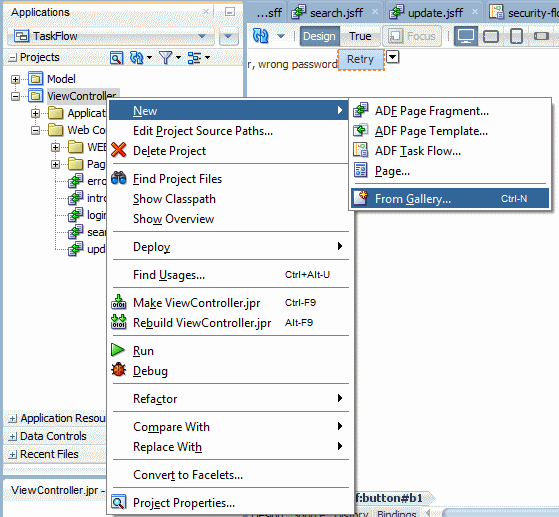Open the Refactor submenu

pos(229,398)
